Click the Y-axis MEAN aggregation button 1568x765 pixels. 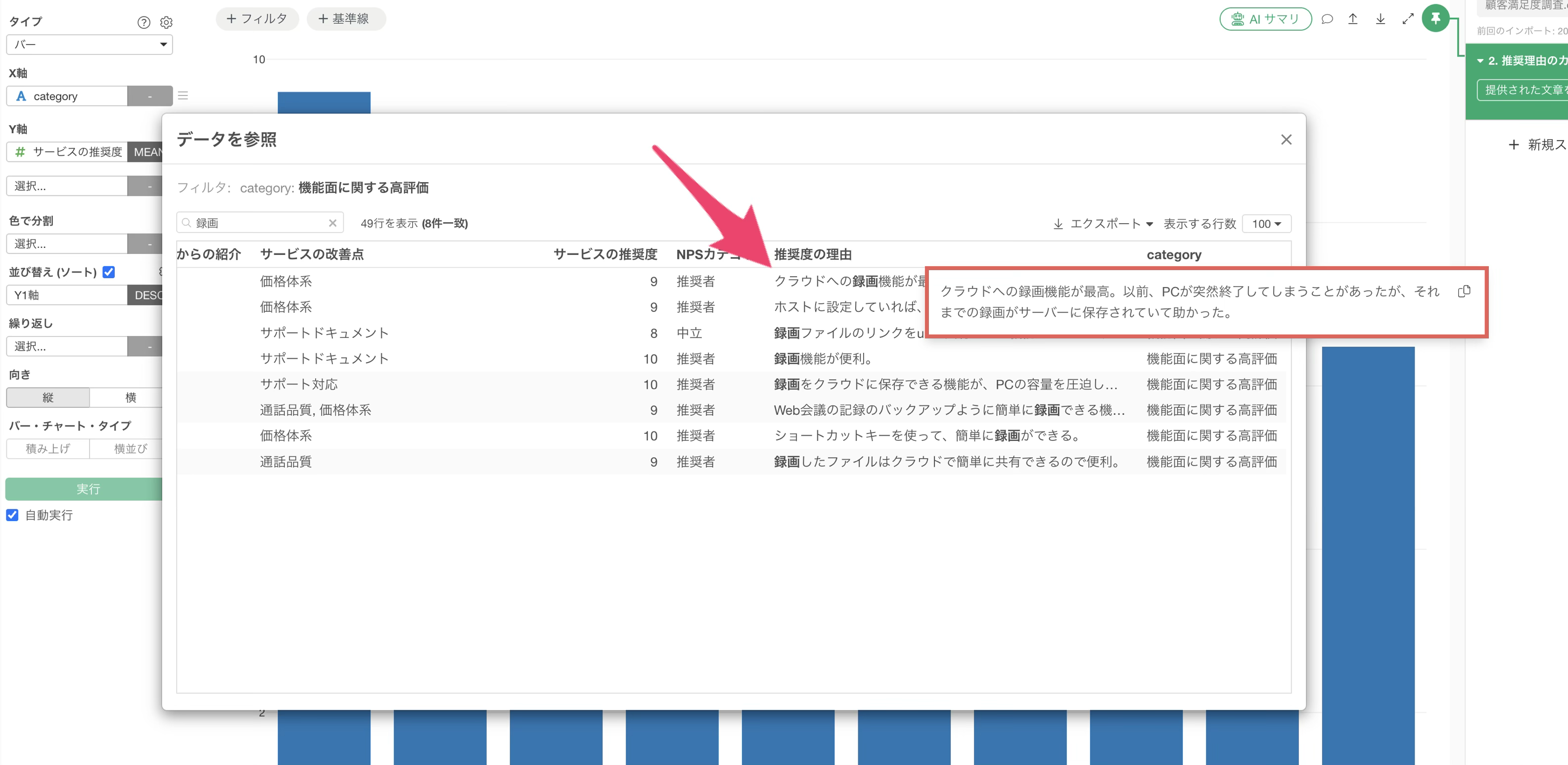tap(146, 151)
